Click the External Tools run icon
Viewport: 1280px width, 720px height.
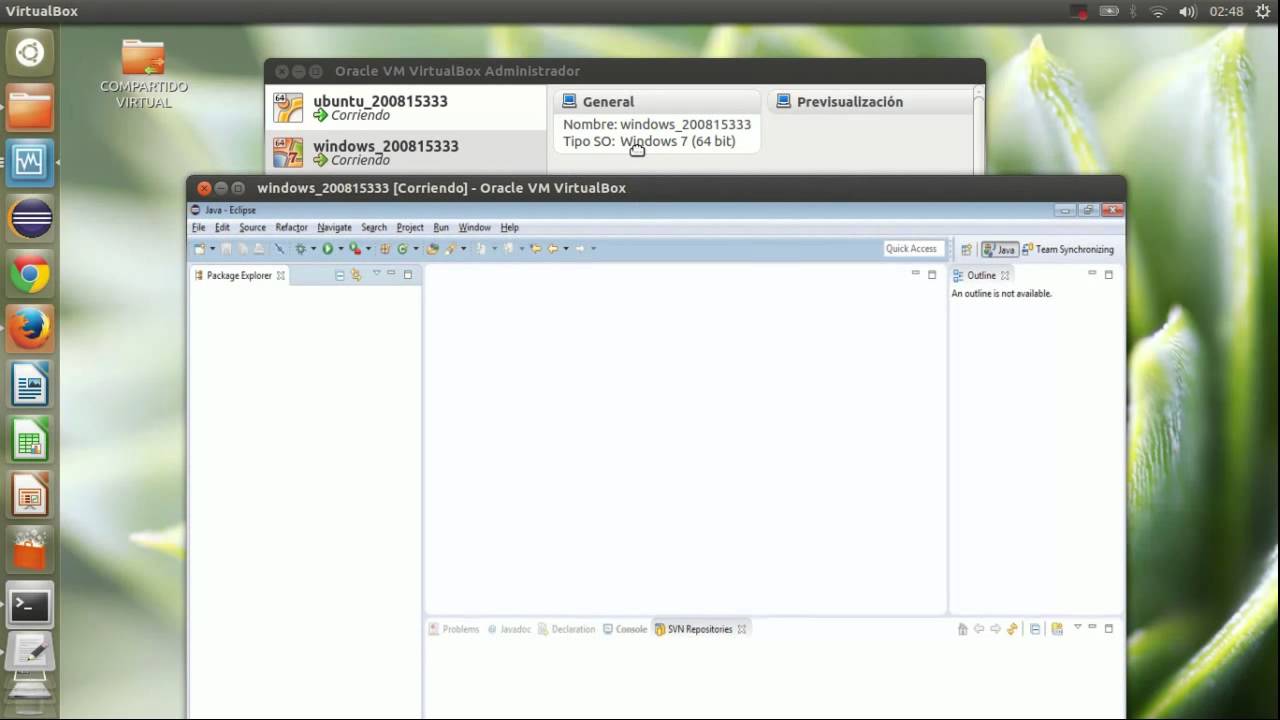[355, 249]
